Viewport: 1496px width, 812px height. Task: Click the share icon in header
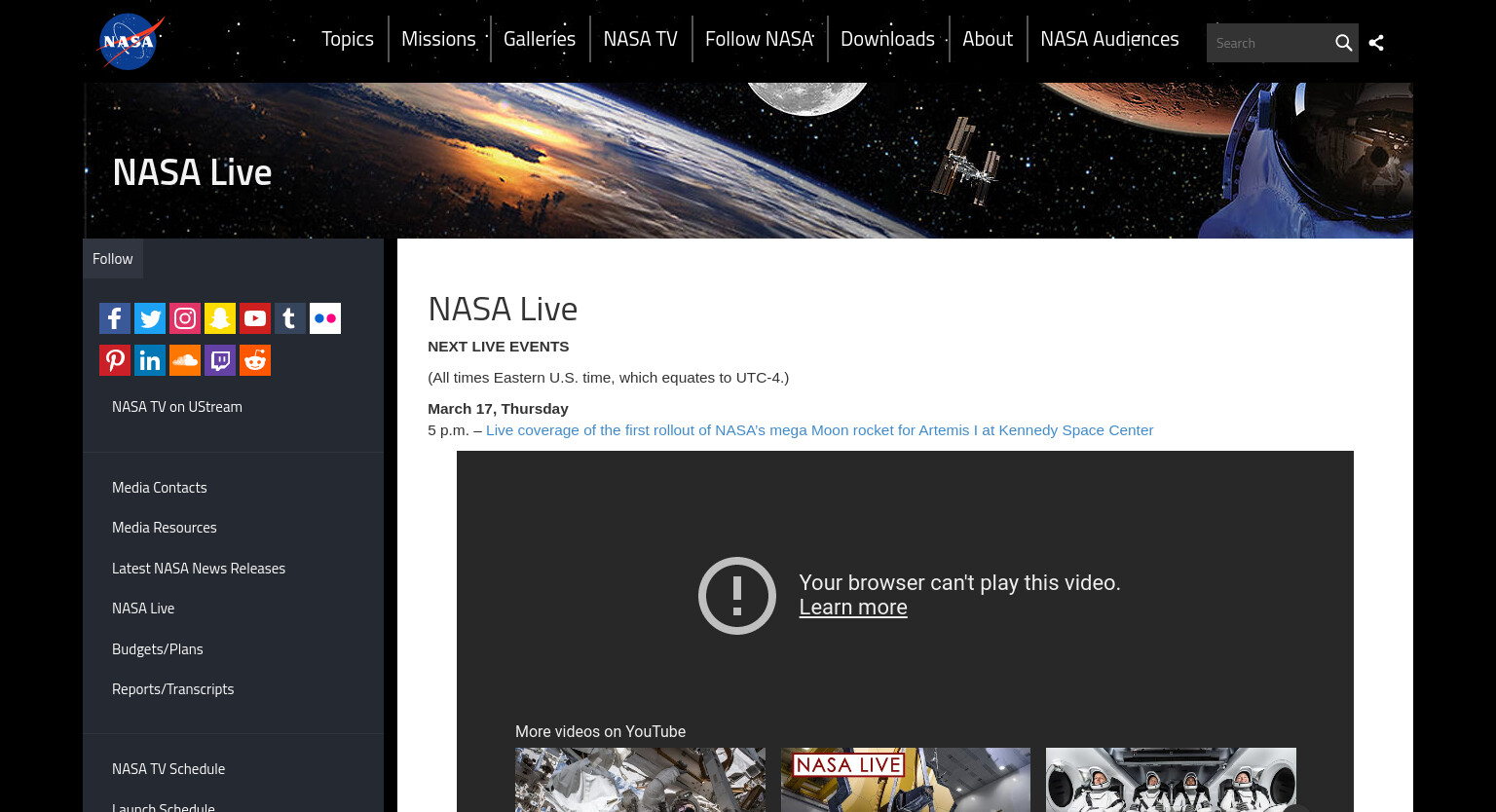pyautogui.click(x=1376, y=43)
